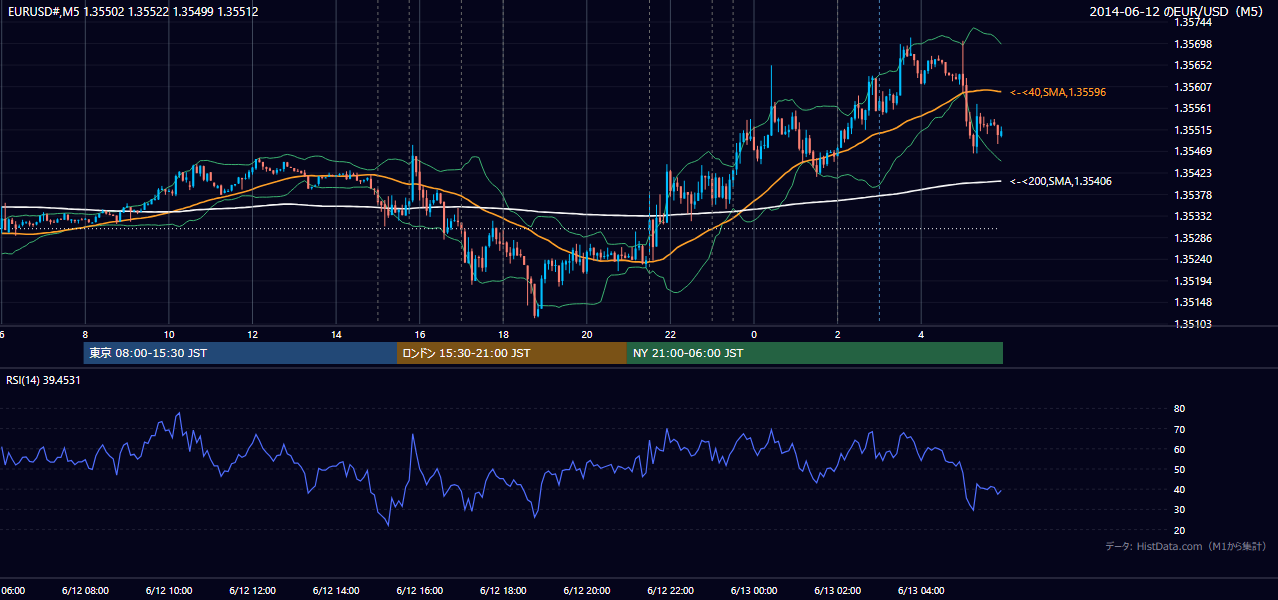Click hour tick 22 under price chart
Screen dimensions: 1278x600
670,334
